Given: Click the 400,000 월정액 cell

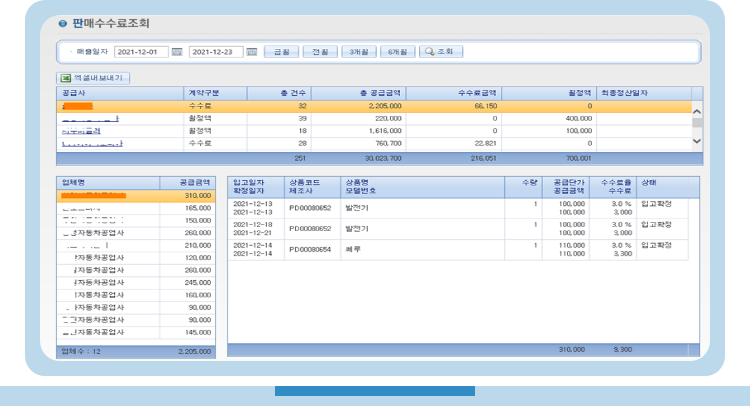Looking at the screenshot, I should (x=579, y=119).
